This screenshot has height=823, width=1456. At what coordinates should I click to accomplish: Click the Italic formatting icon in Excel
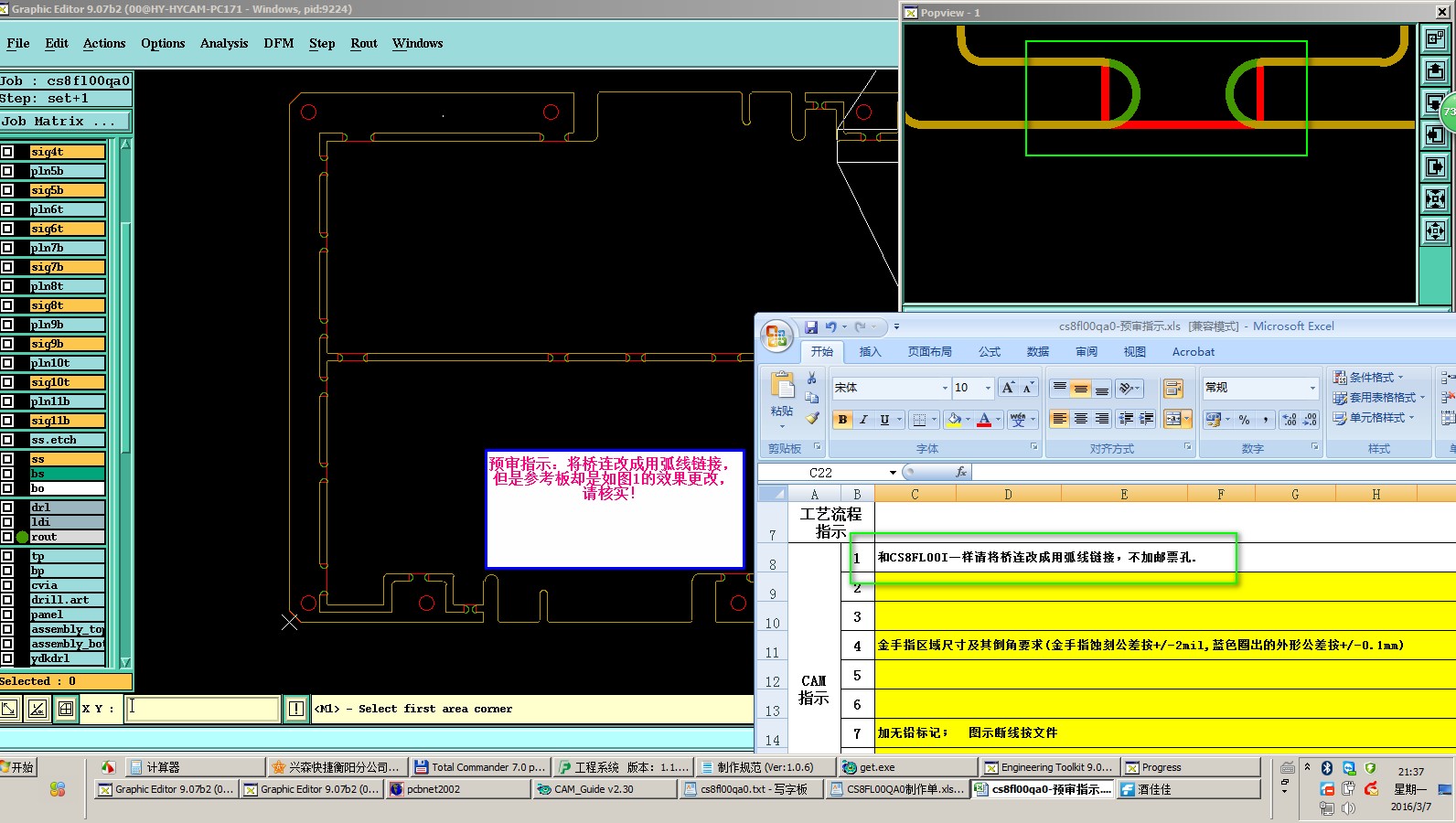pyautogui.click(x=863, y=420)
